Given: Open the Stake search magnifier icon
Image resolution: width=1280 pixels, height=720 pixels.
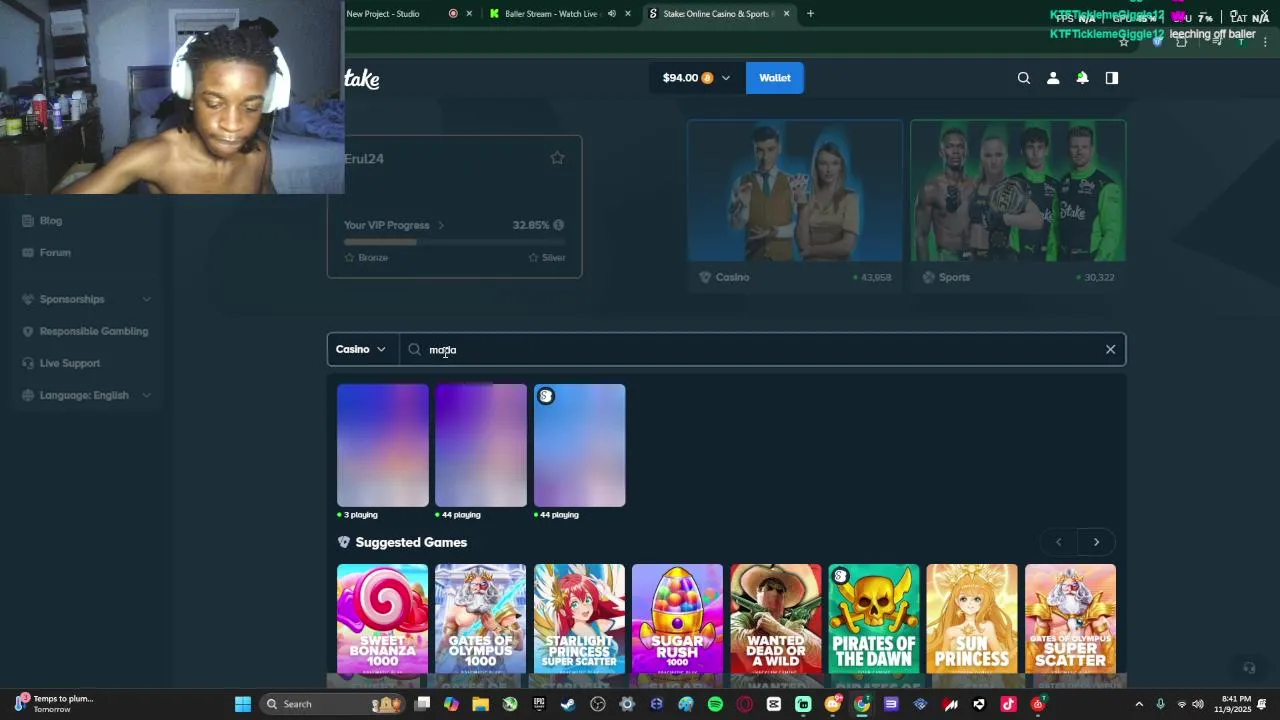Looking at the screenshot, I should tap(1023, 78).
